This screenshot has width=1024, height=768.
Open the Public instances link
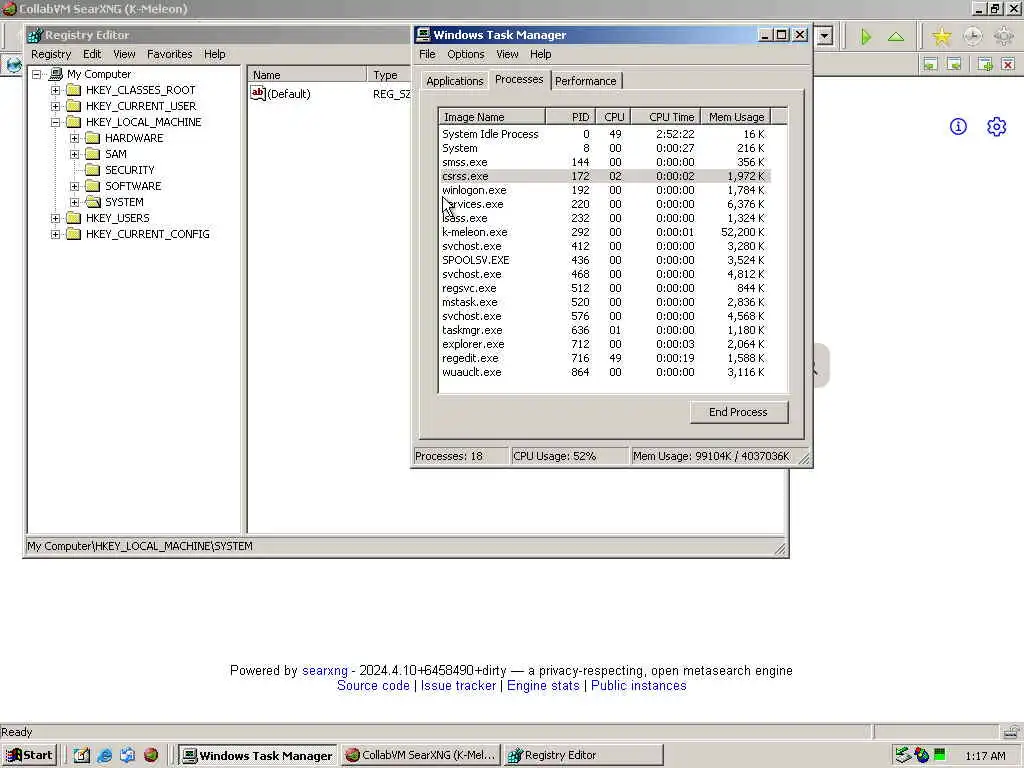click(x=639, y=686)
